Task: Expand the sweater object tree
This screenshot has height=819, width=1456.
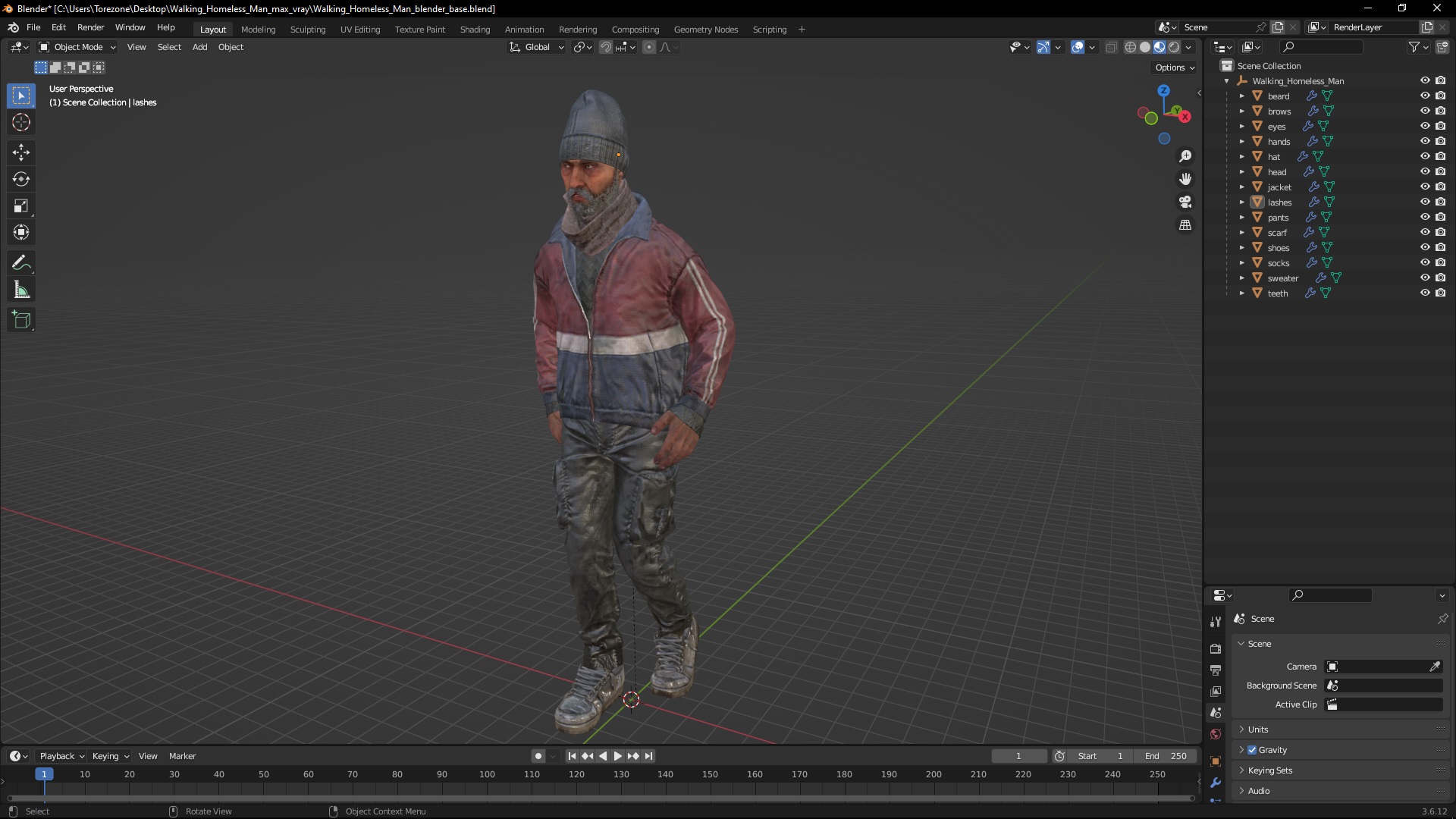Action: (x=1241, y=278)
